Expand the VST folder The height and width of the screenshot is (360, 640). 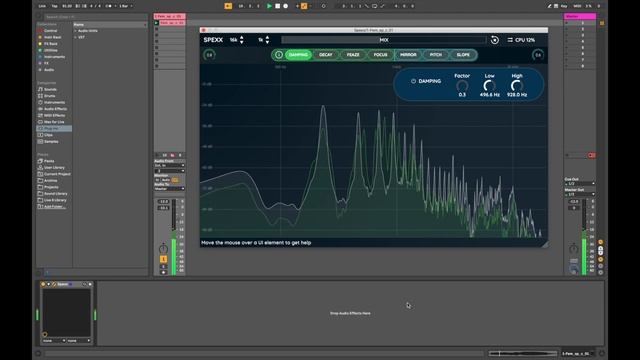click(x=76, y=37)
